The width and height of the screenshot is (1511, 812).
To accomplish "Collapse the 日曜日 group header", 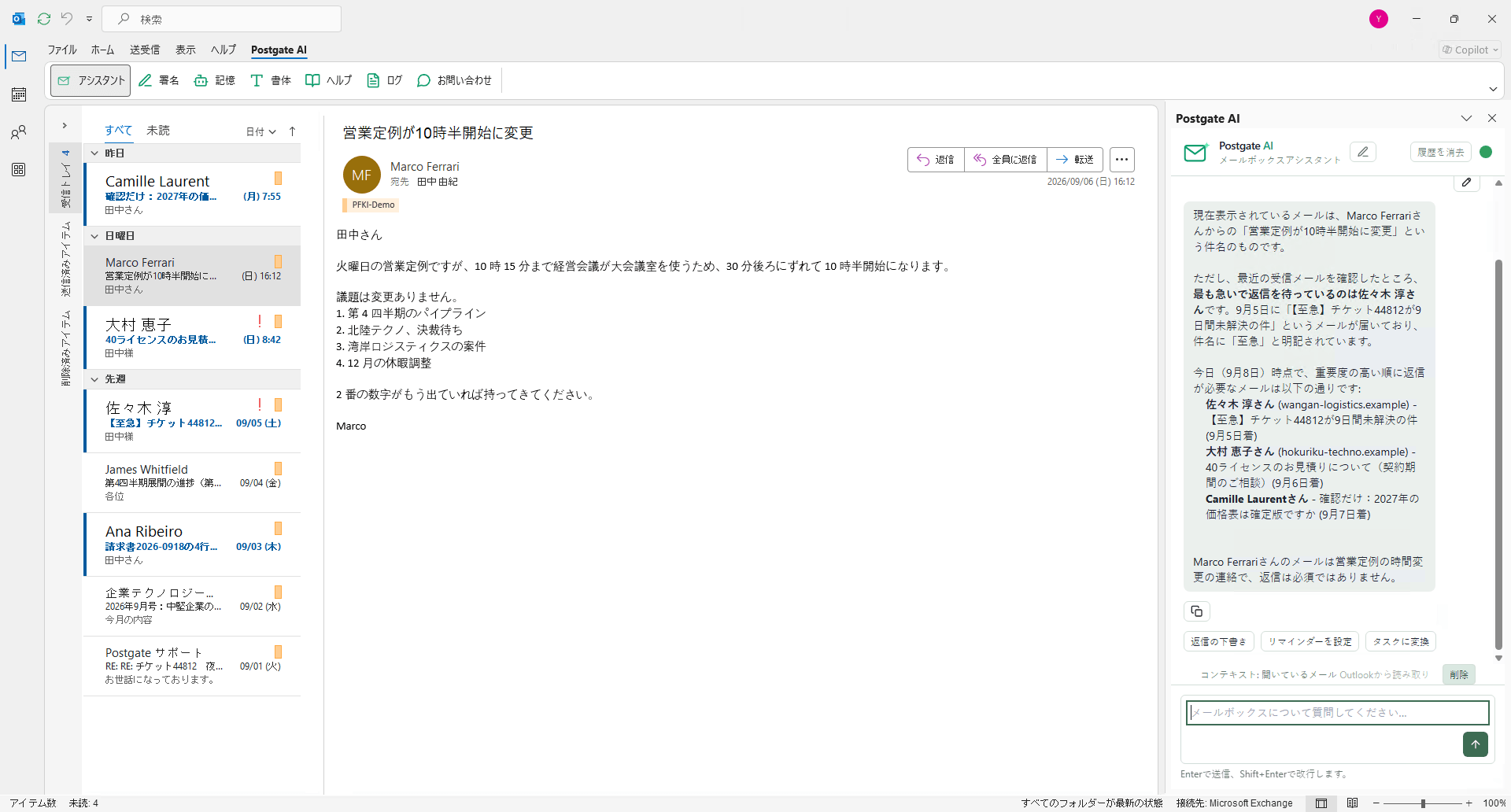I will tap(192, 236).
